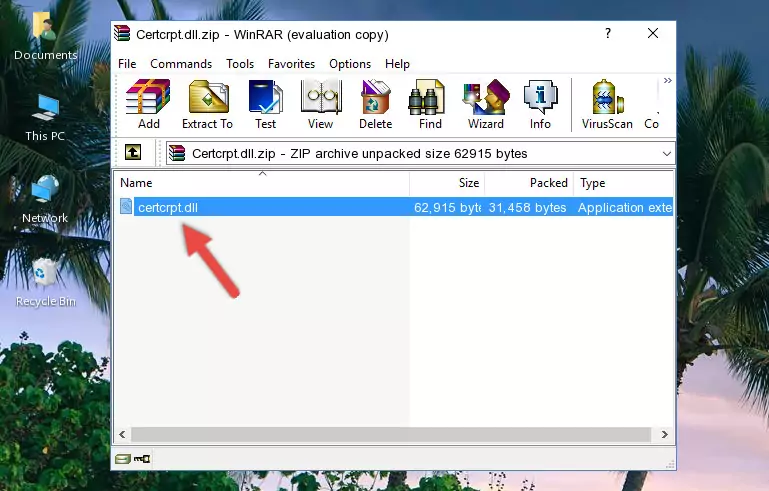This screenshot has width=769, height=491.
Task: Sort files by the Packed column
Action: click(529, 183)
